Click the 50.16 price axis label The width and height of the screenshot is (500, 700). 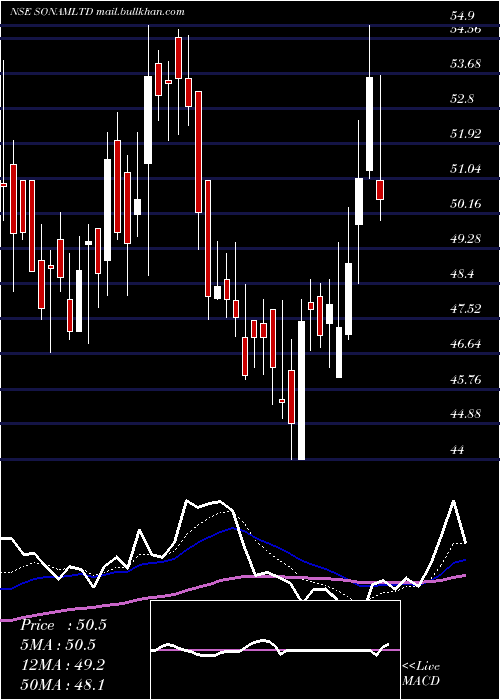point(466,204)
